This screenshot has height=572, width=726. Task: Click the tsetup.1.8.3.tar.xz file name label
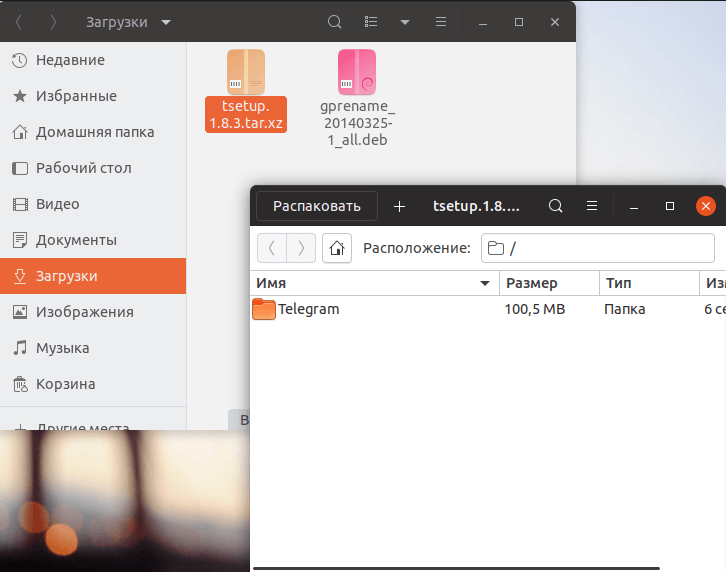[246, 114]
